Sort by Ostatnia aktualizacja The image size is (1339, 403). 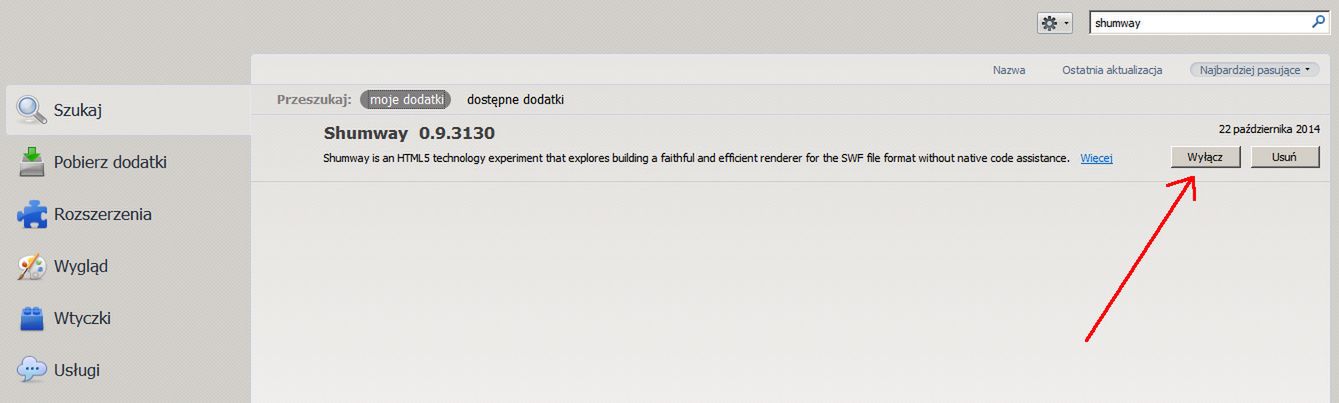1112,70
